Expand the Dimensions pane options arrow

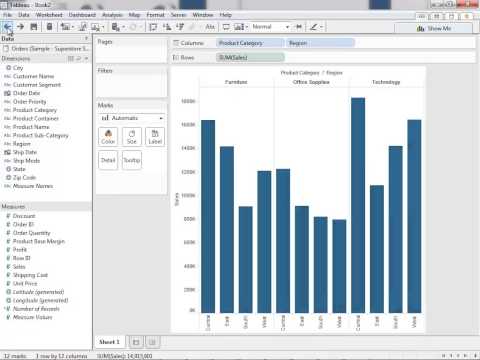tap(87, 59)
